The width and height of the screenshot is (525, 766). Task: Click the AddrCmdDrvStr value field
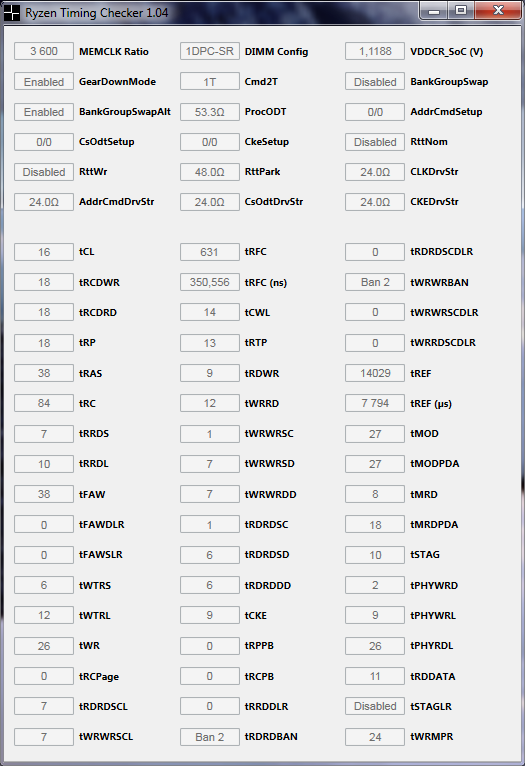click(44, 202)
